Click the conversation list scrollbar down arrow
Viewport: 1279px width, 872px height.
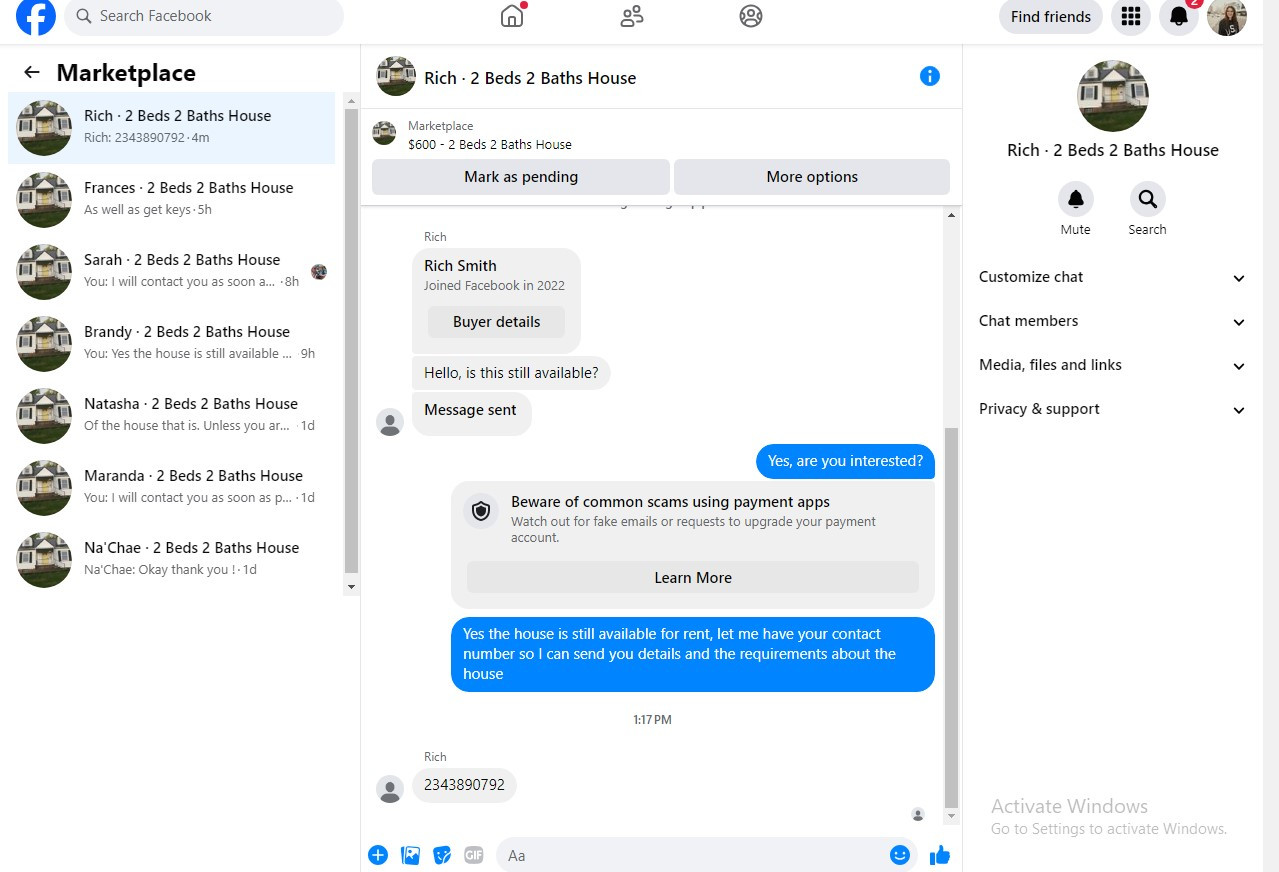[x=351, y=587]
